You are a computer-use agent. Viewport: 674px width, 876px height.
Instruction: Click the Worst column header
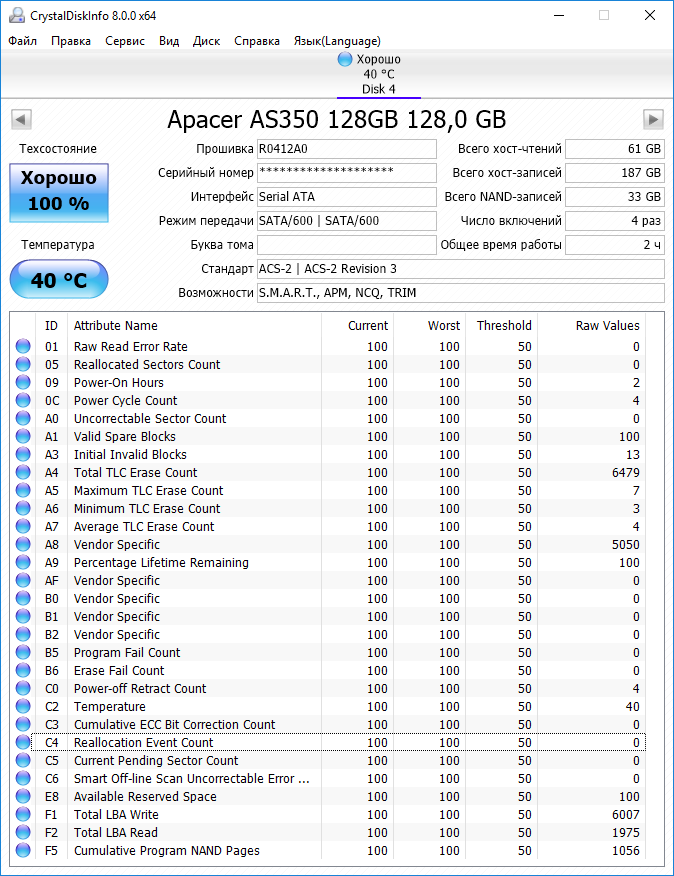(429, 325)
